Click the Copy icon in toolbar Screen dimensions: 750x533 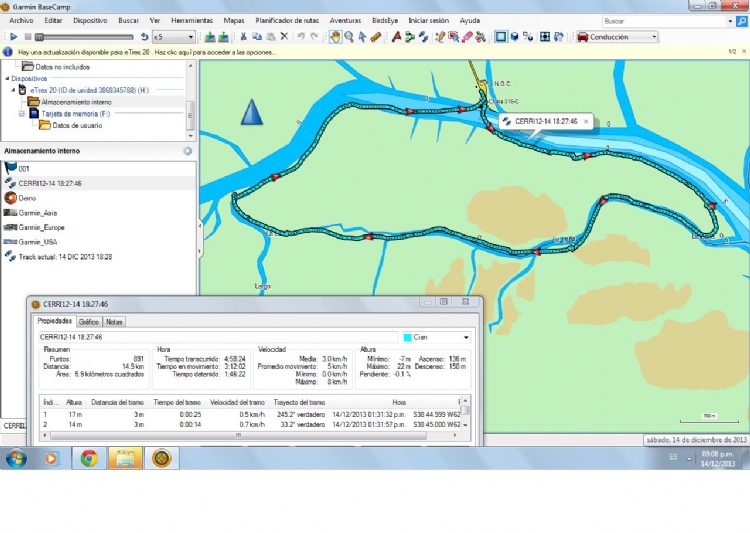click(257, 37)
